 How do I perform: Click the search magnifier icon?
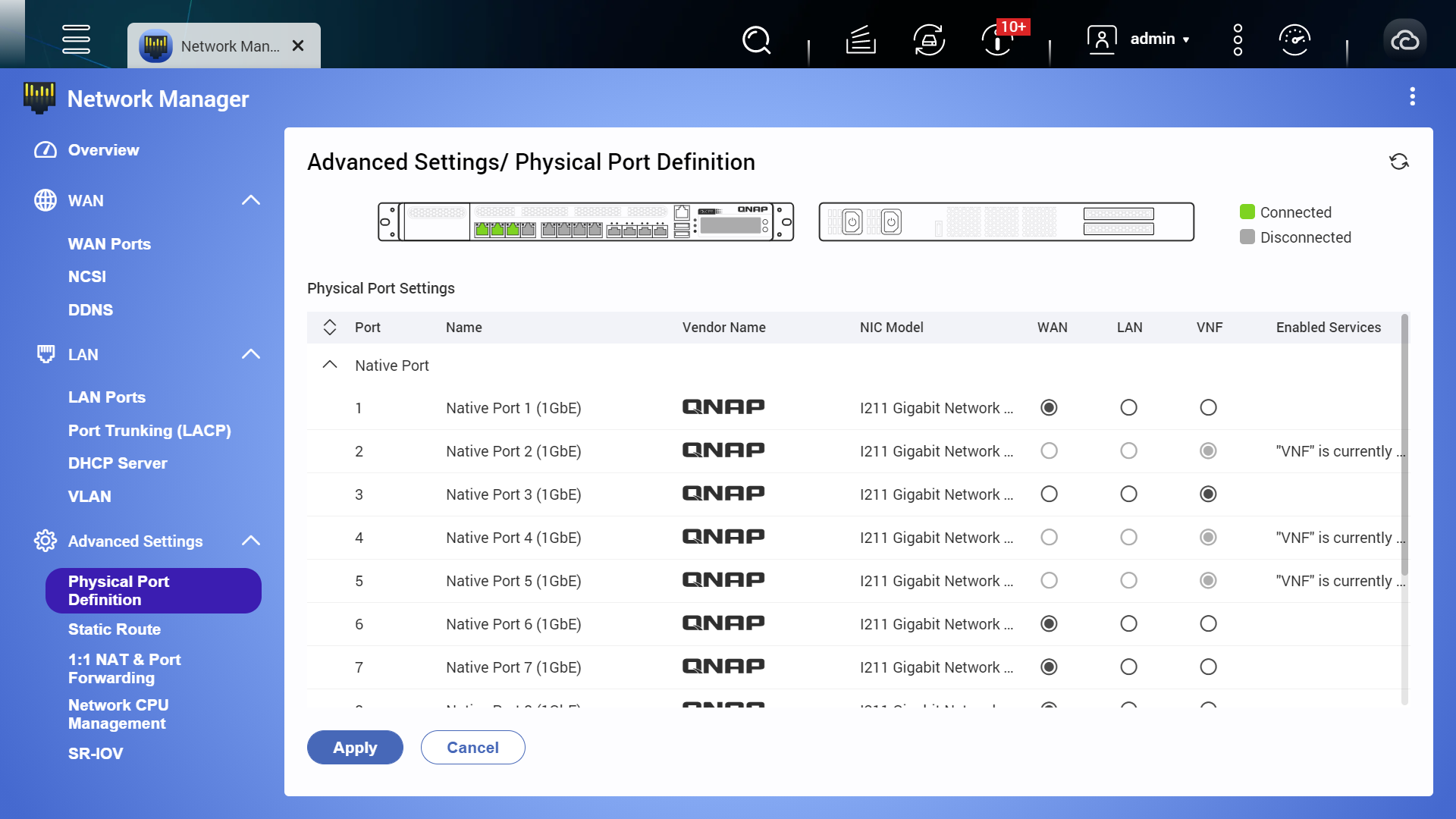click(x=756, y=39)
